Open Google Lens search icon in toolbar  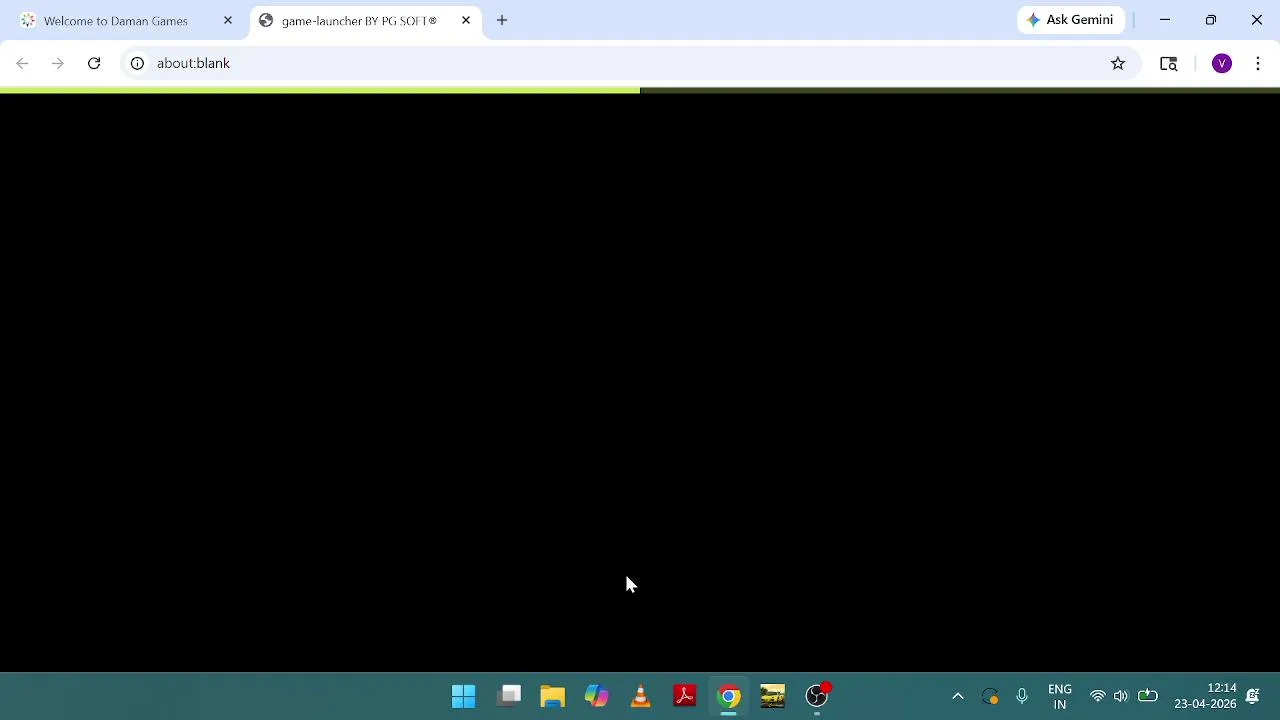coord(1168,63)
